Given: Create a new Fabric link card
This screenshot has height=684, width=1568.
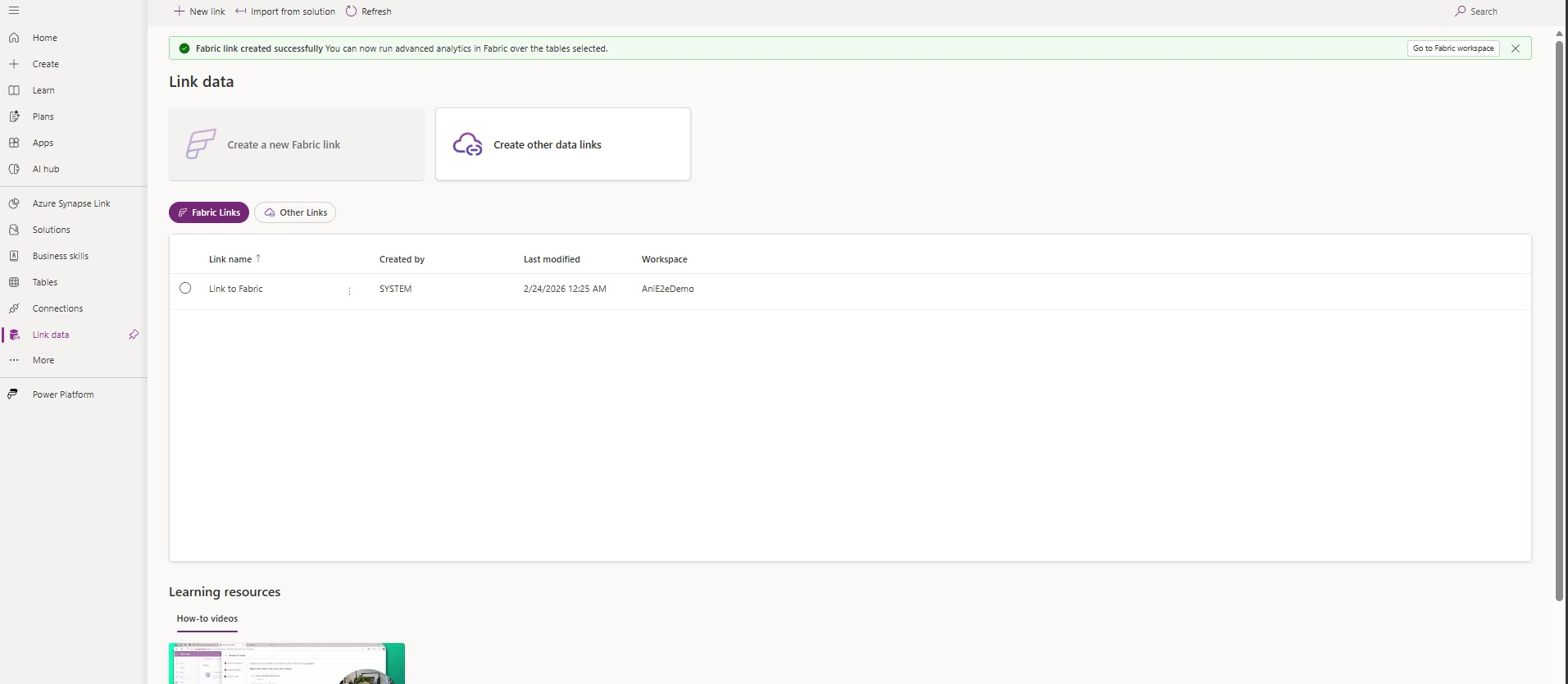Looking at the screenshot, I should click(297, 144).
